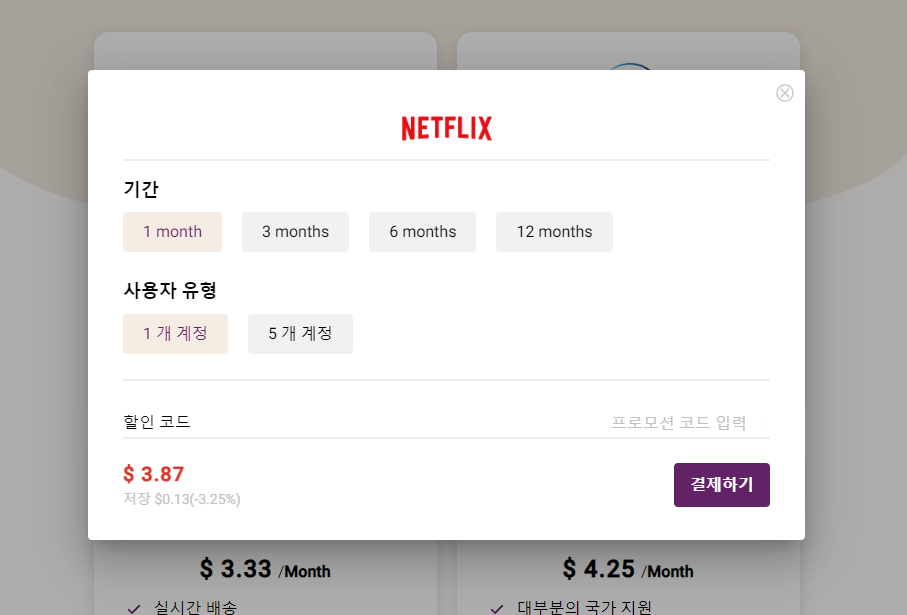
Task: Choose the 6 months duration option
Action: click(x=422, y=232)
